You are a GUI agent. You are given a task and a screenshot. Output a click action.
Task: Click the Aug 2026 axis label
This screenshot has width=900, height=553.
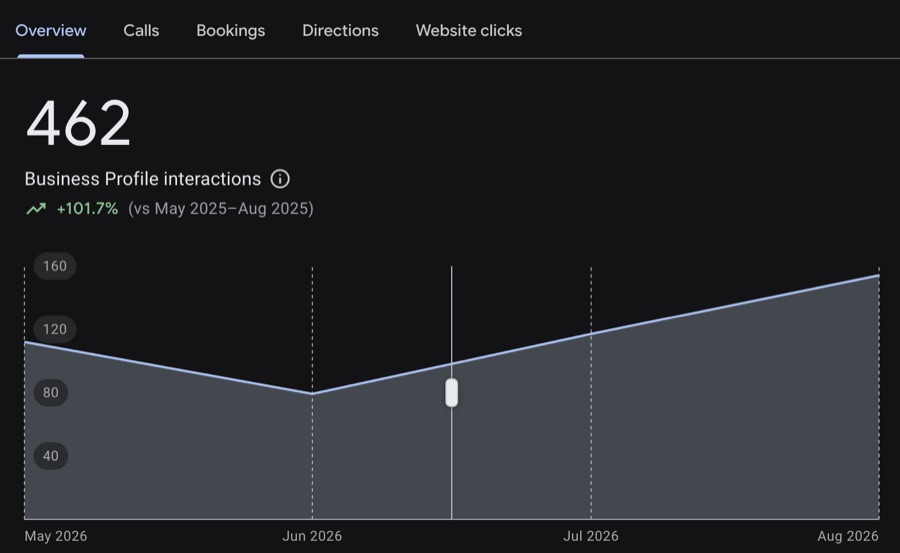point(848,536)
